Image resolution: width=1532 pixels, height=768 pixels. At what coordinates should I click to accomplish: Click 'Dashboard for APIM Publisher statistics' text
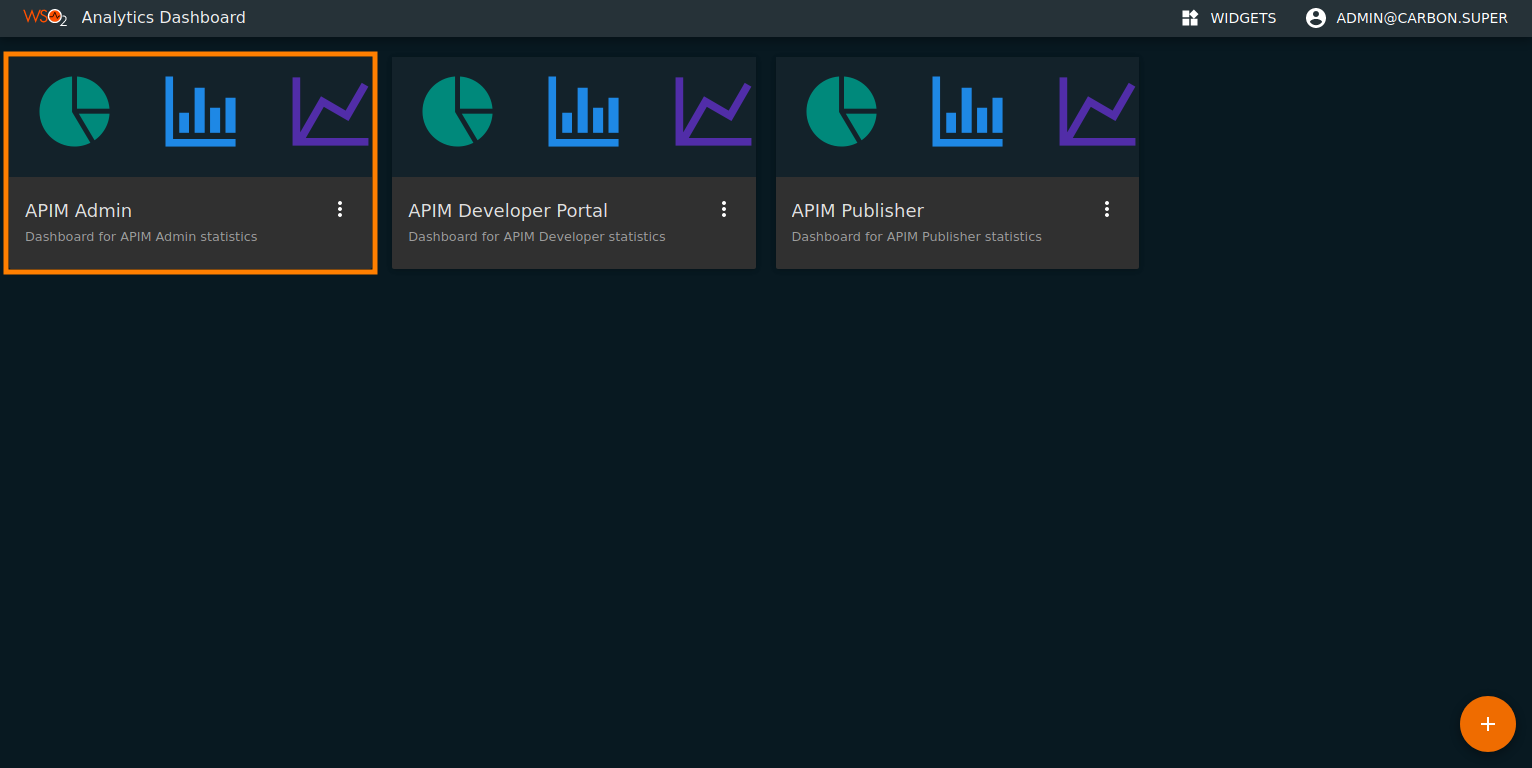point(917,237)
